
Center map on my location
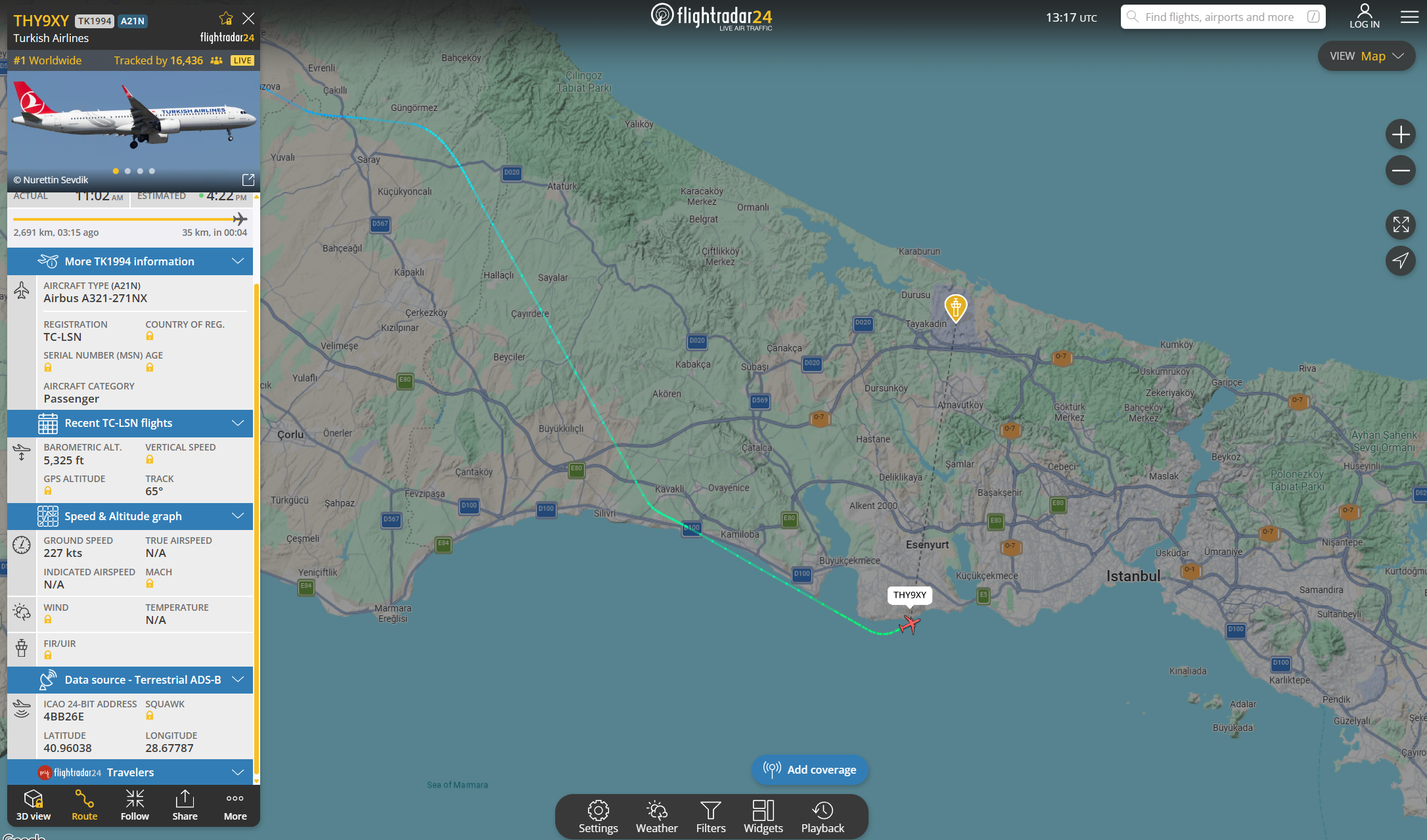(1401, 261)
